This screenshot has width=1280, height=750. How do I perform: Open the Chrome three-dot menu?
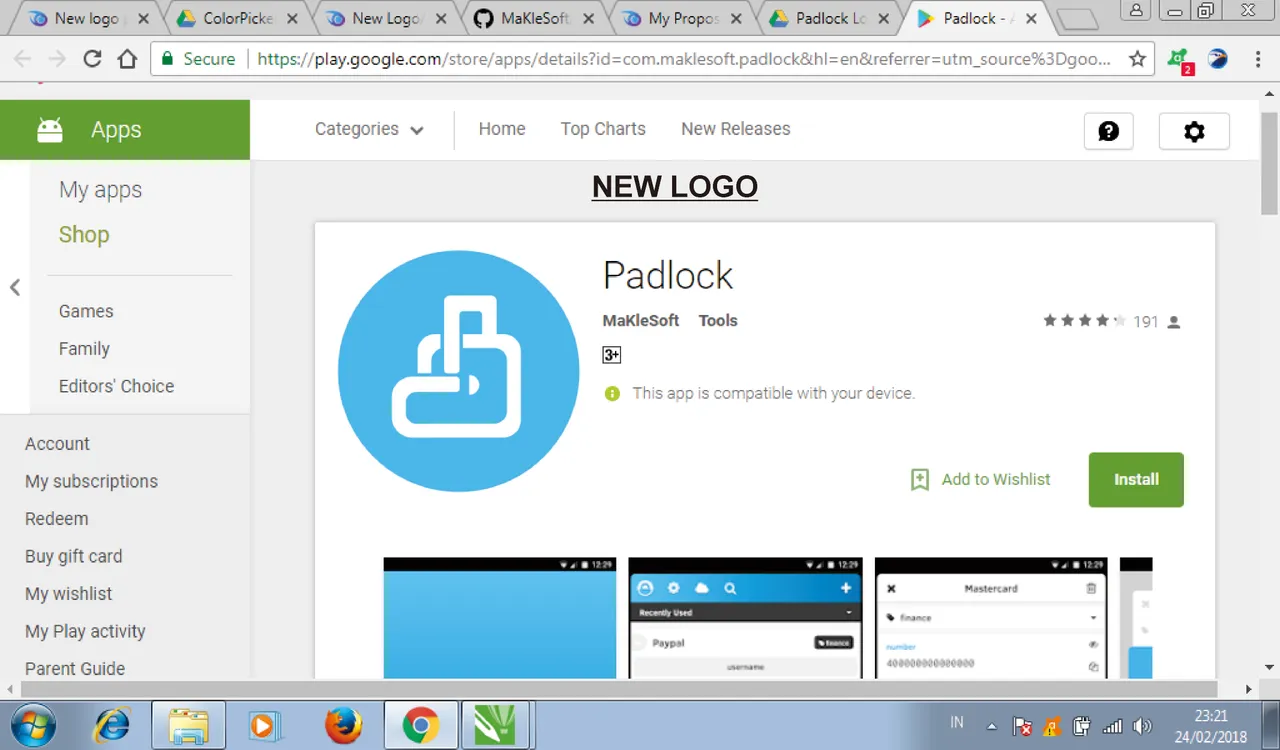1258,59
